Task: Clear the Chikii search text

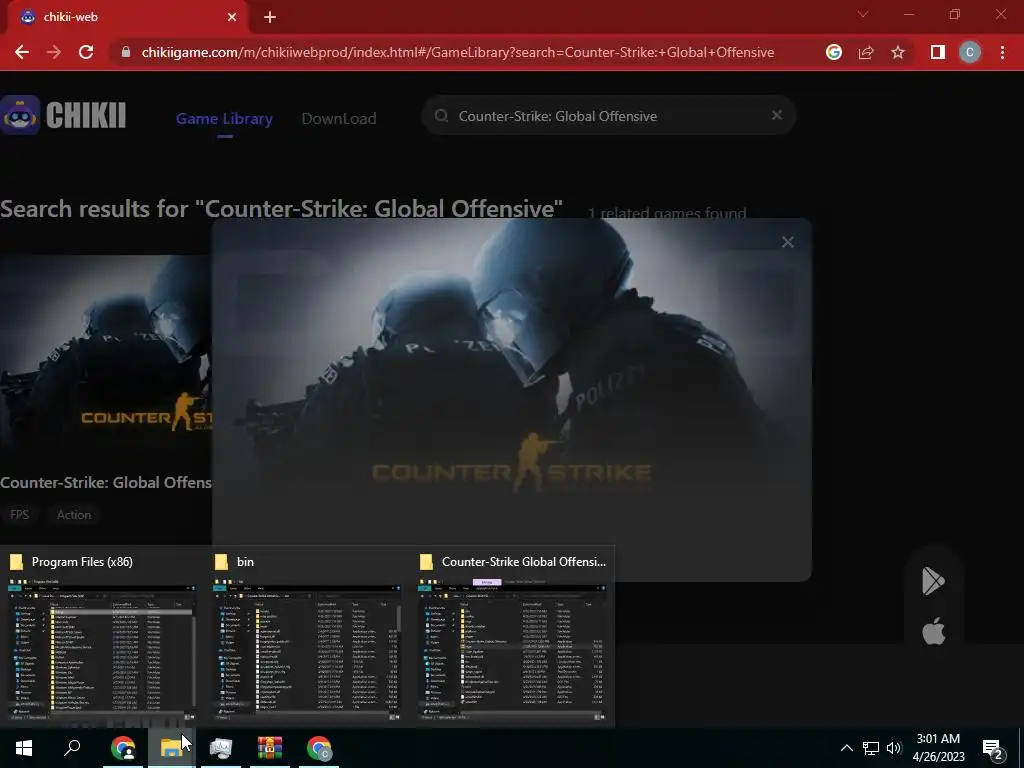Action: click(x=776, y=115)
